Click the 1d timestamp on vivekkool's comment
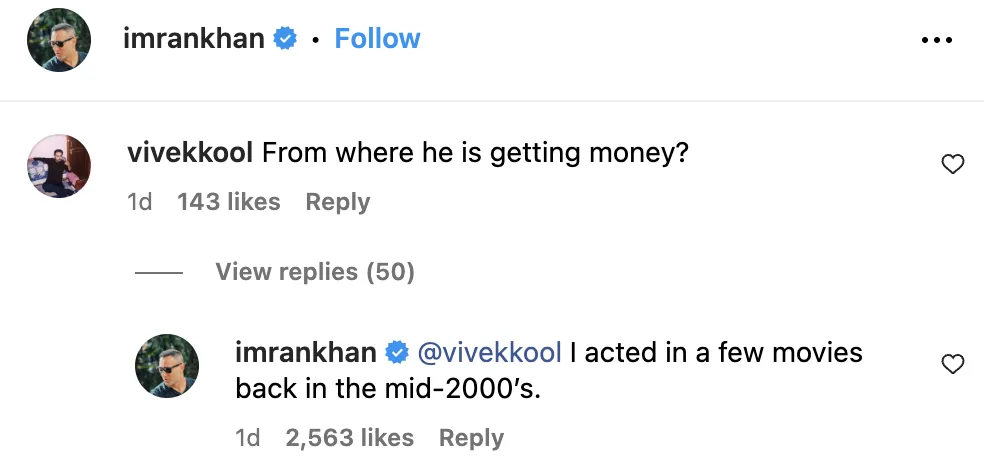The width and height of the screenshot is (984, 474). click(140, 202)
